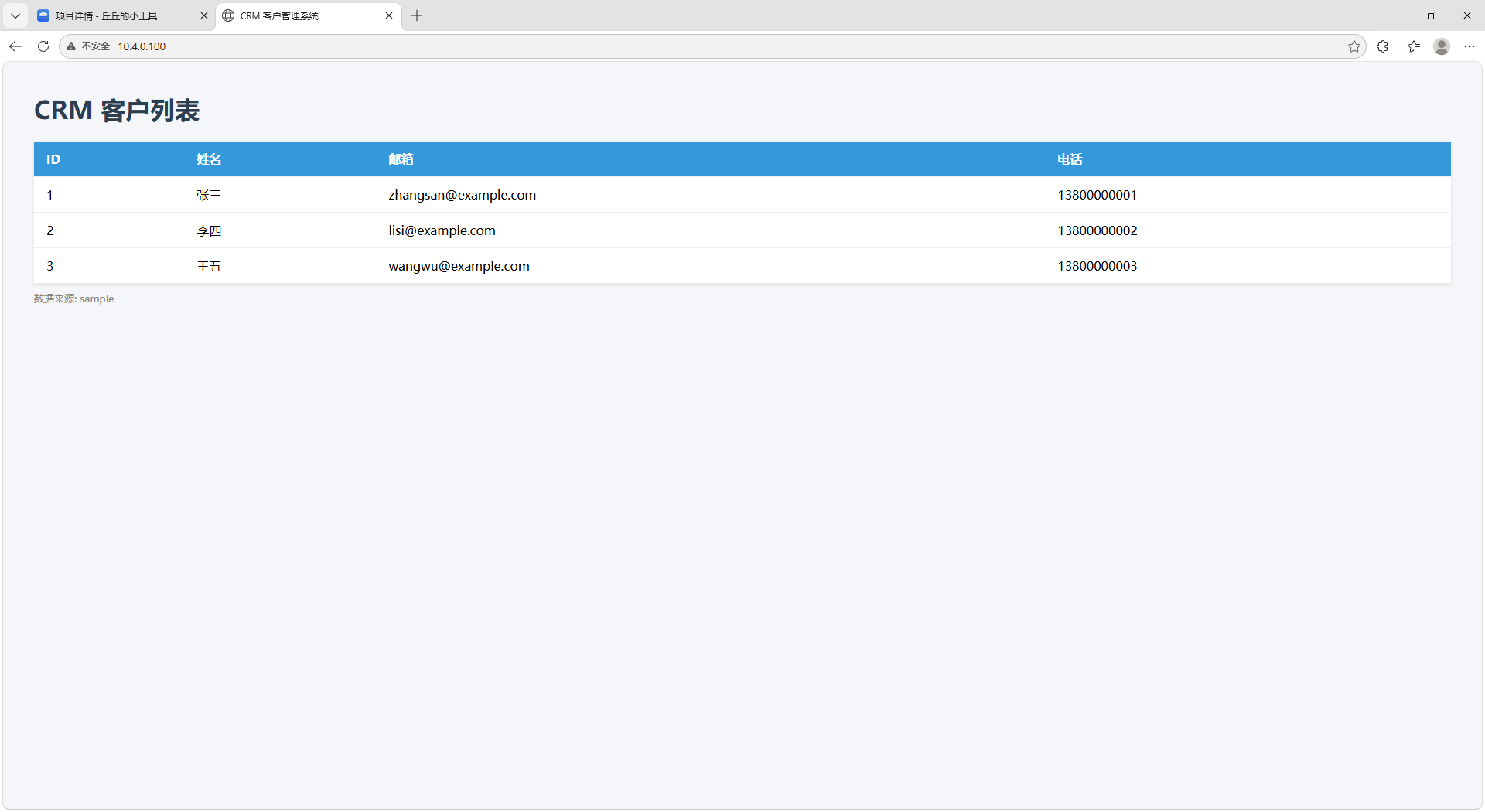Reload the CRM page
Image resolution: width=1485 pixels, height=812 pixels.
(x=43, y=46)
